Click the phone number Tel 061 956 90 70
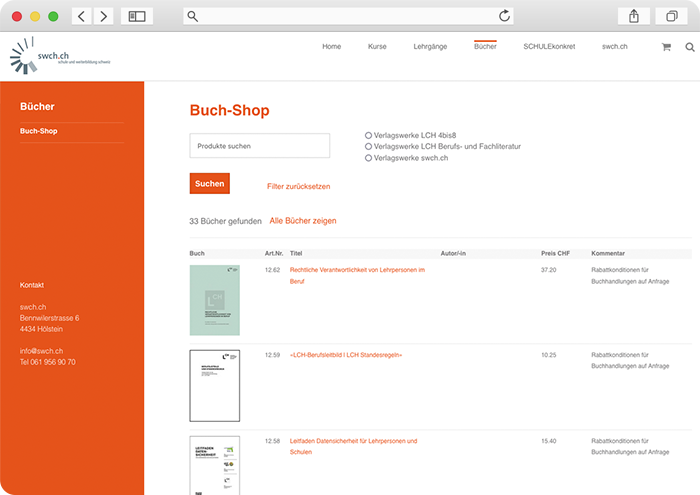This screenshot has width=700, height=495. click(x=48, y=362)
